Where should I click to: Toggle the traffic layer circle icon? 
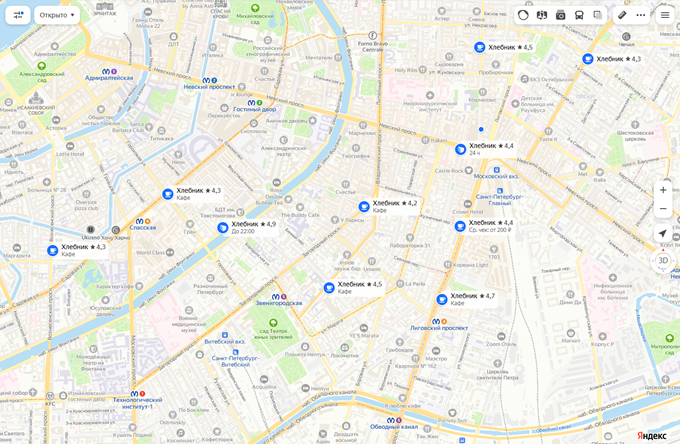(x=523, y=15)
